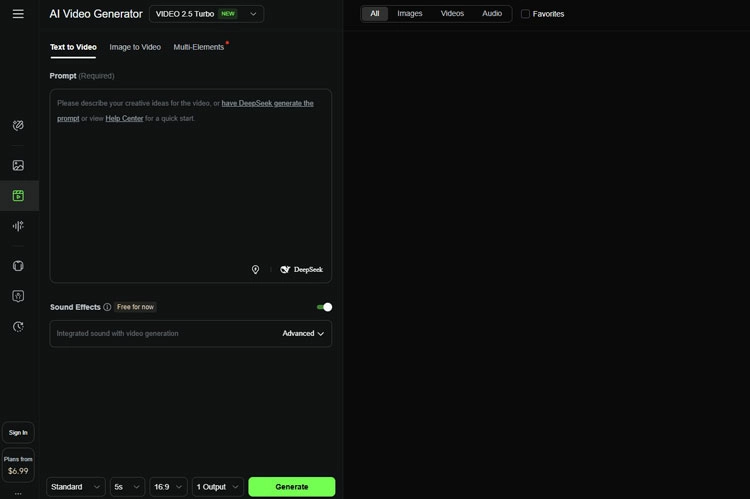Switch to the Image to Video tab
Screen dimensions: 750x499
point(135,47)
